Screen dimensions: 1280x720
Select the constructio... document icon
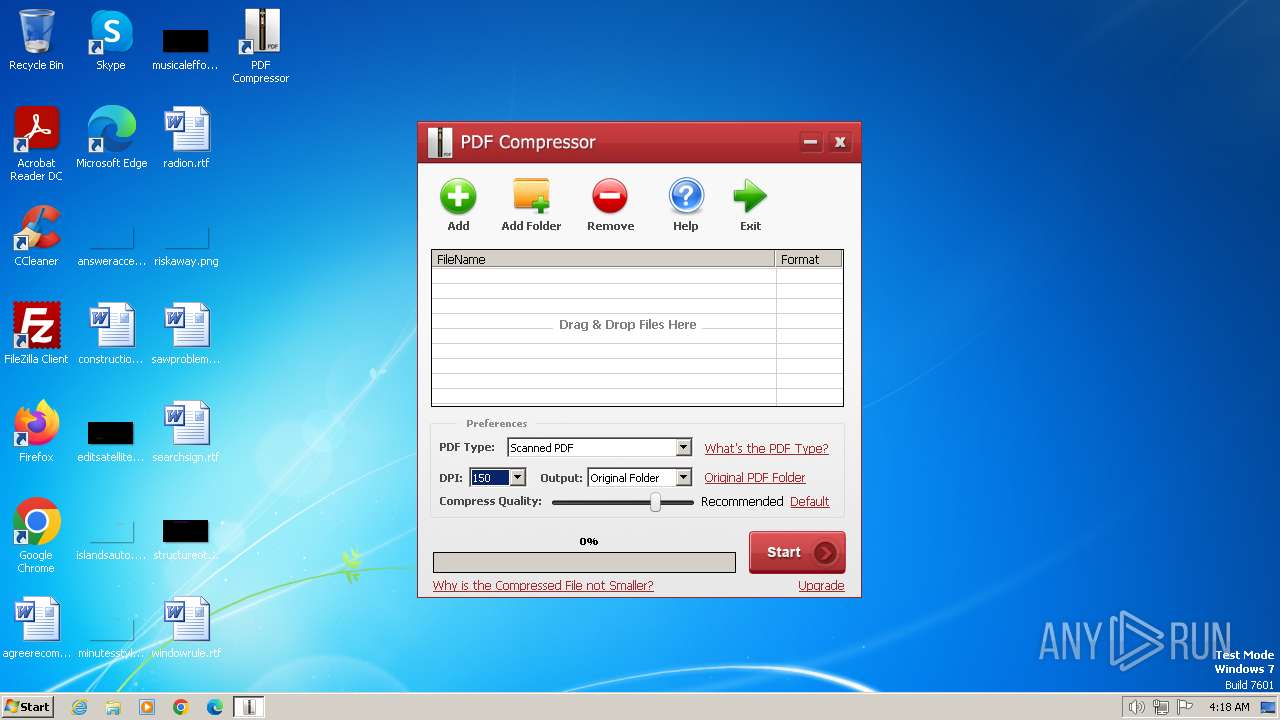(x=111, y=334)
